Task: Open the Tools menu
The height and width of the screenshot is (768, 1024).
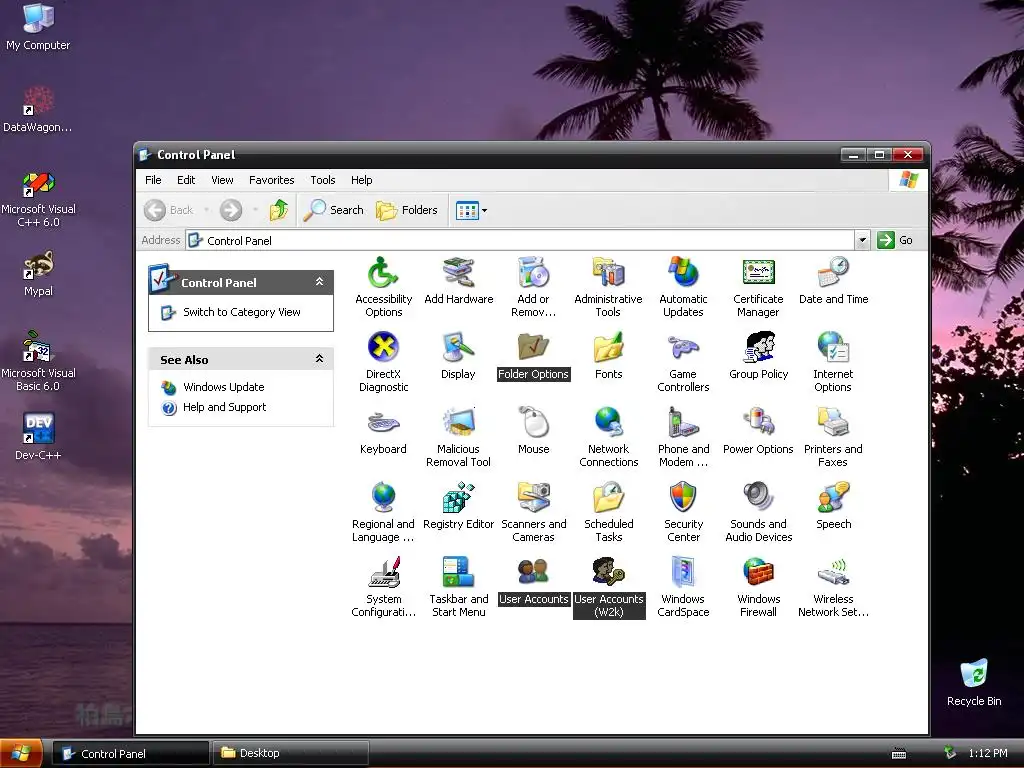Action: click(323, 180)
